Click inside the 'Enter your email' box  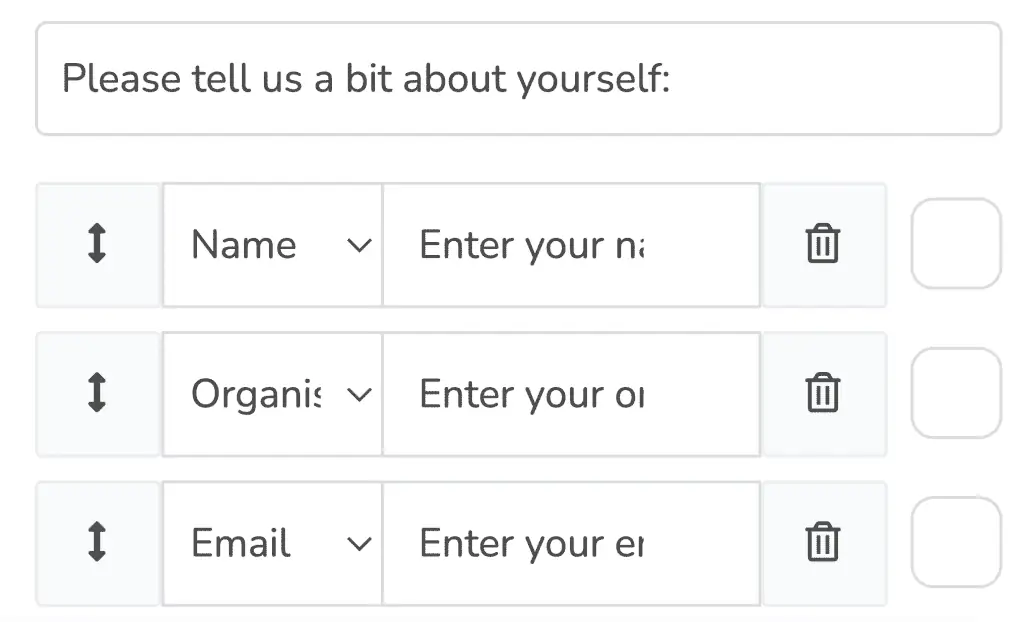pyautogui.click(x=570, y=543)
